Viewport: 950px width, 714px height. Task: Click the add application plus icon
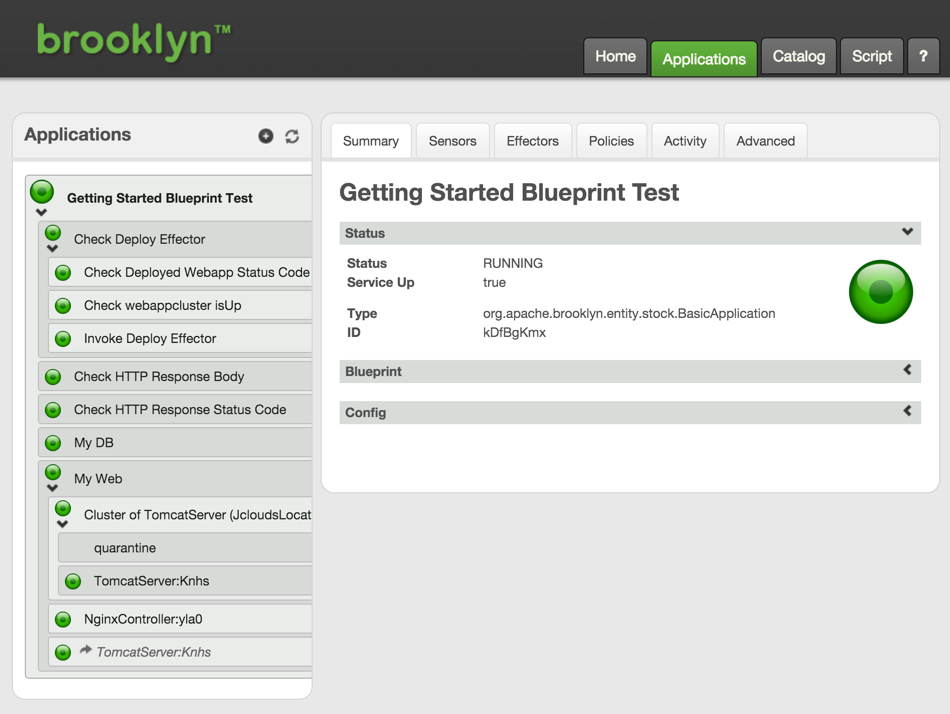[x=266, y=136]
